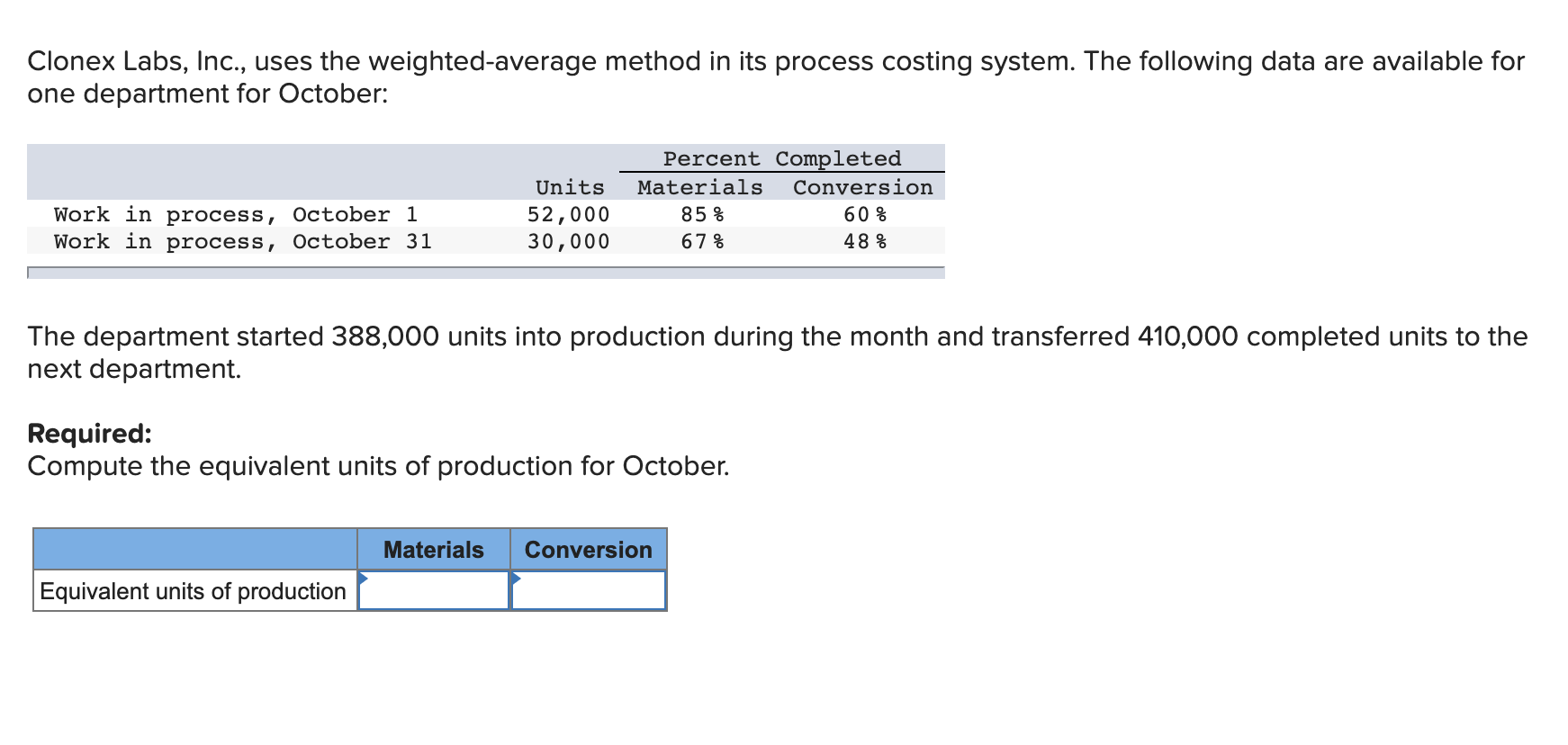Click the Units column header
The image size is (1568, 745).
569,186
